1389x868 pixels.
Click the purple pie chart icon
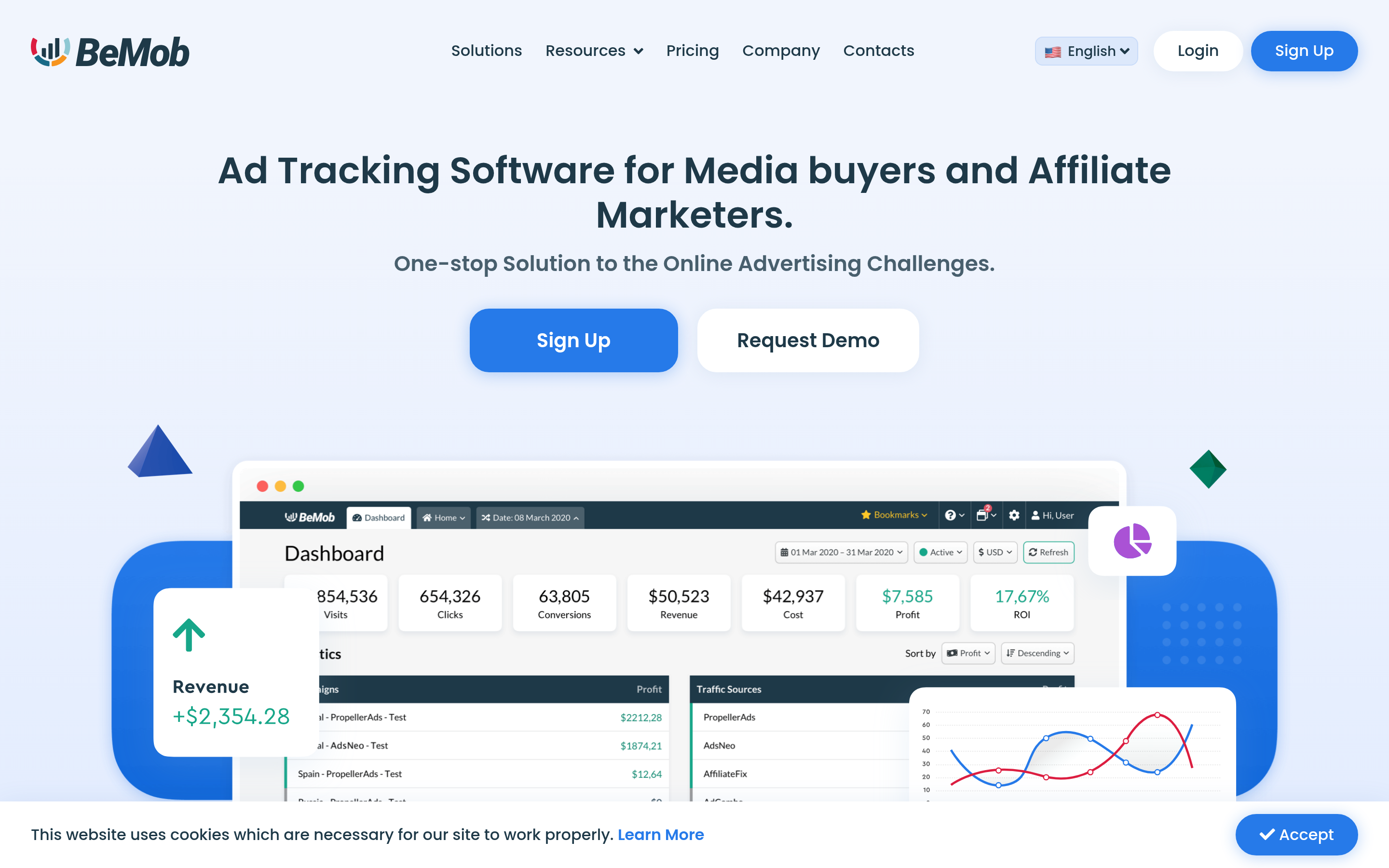pos(1132,541)
